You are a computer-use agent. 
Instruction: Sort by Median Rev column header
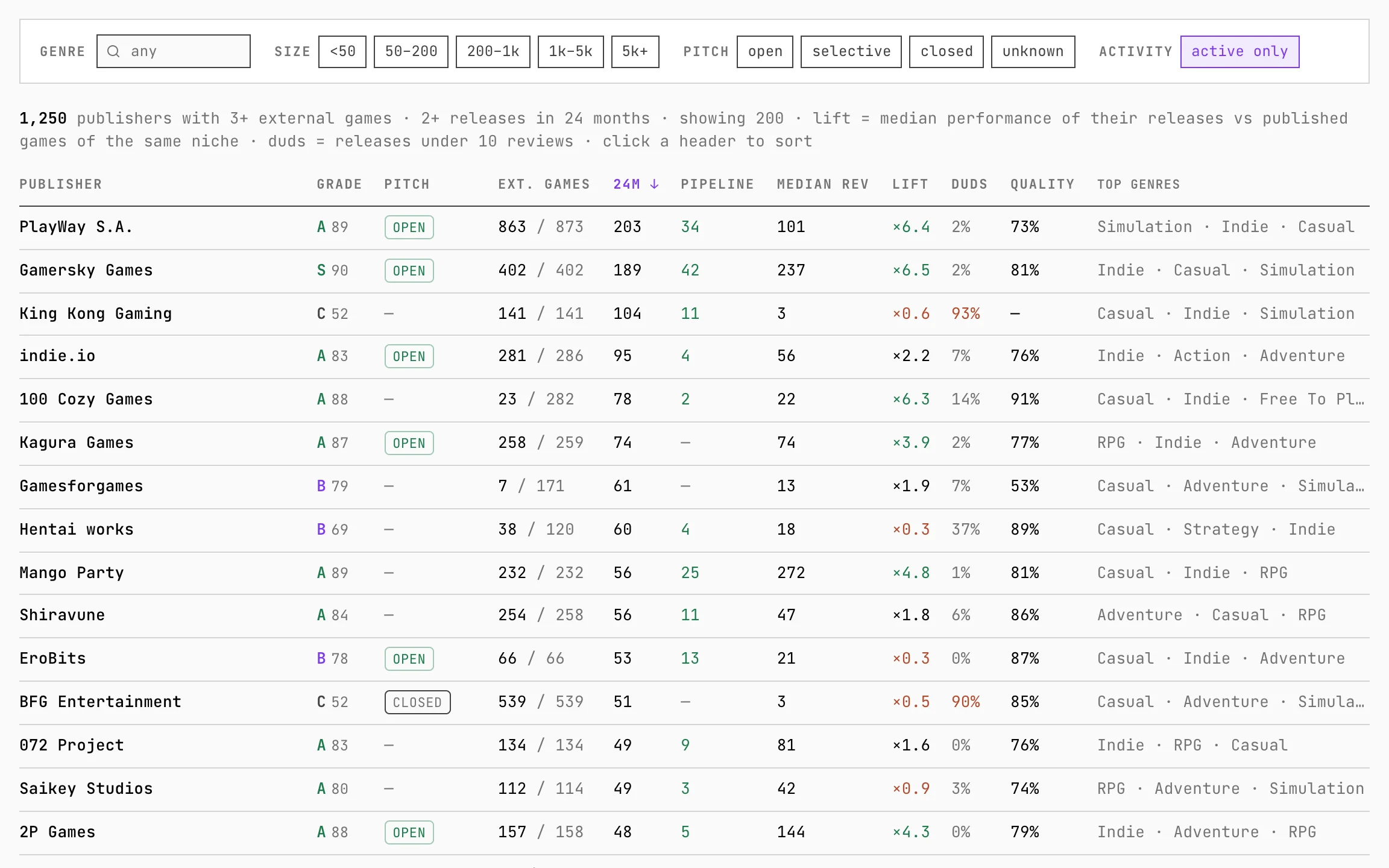[823, 184]
